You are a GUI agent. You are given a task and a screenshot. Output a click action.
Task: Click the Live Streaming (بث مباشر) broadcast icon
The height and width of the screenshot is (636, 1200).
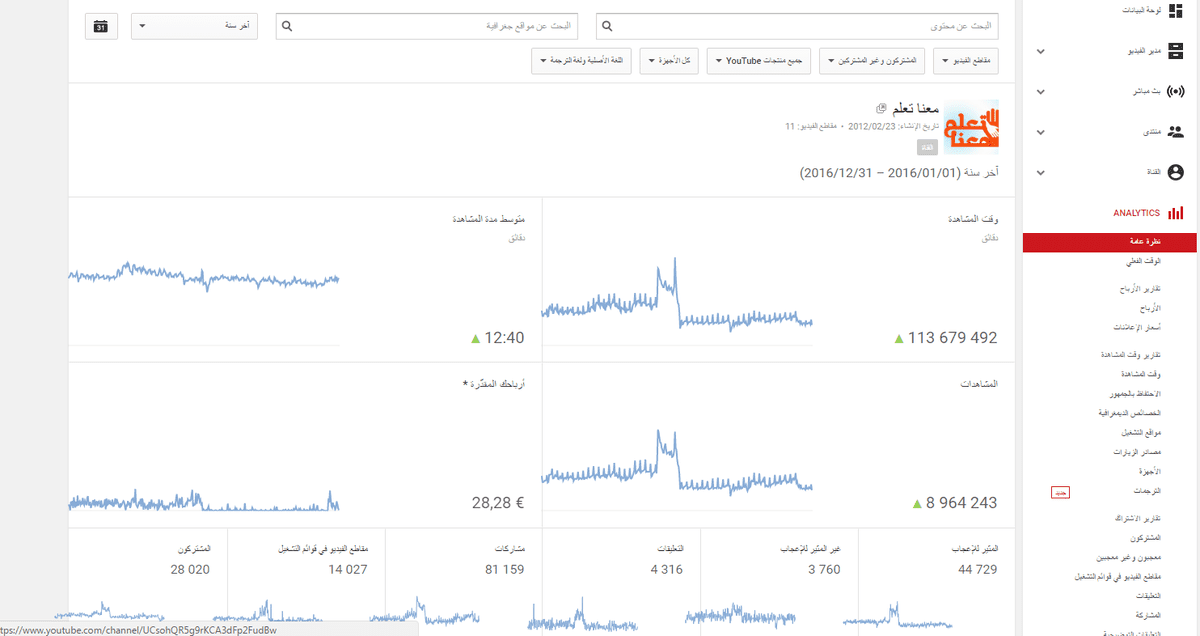[x=1176, y=91]
